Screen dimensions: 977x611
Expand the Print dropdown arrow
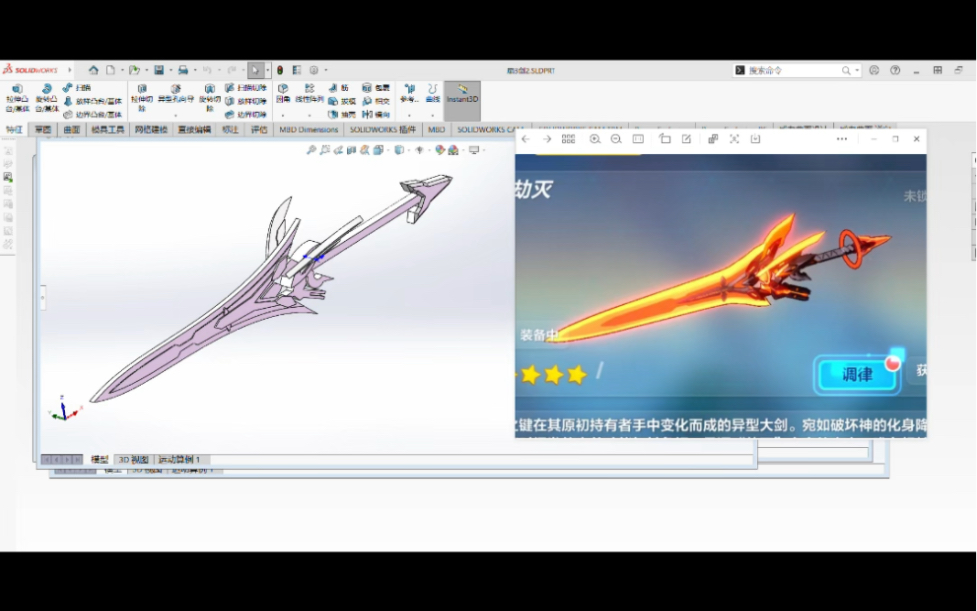point(195,70)
